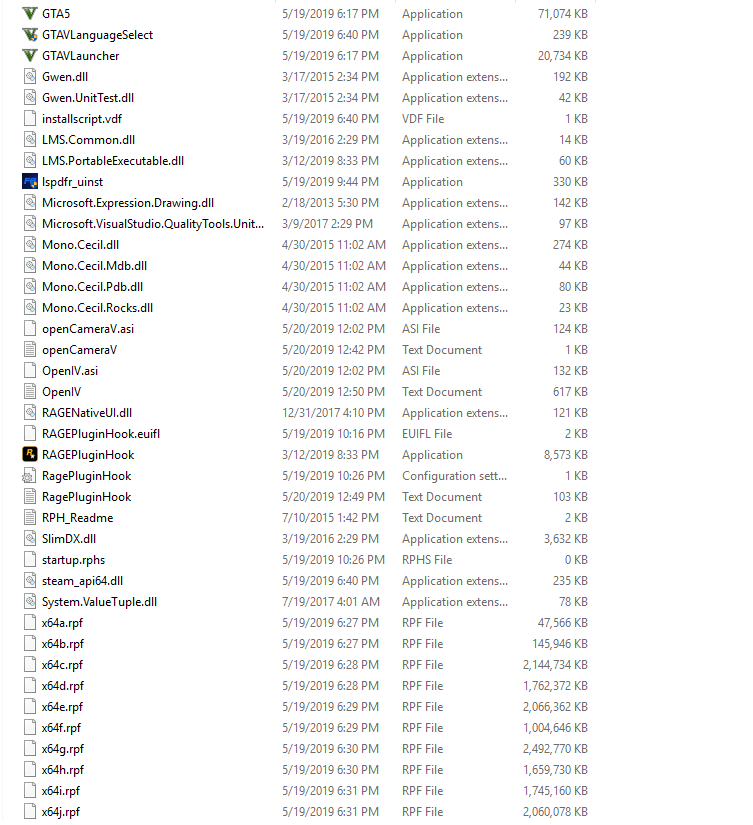Click the 71,074 KB size value
Screen dimensions: 753x825
pos(563,14)
